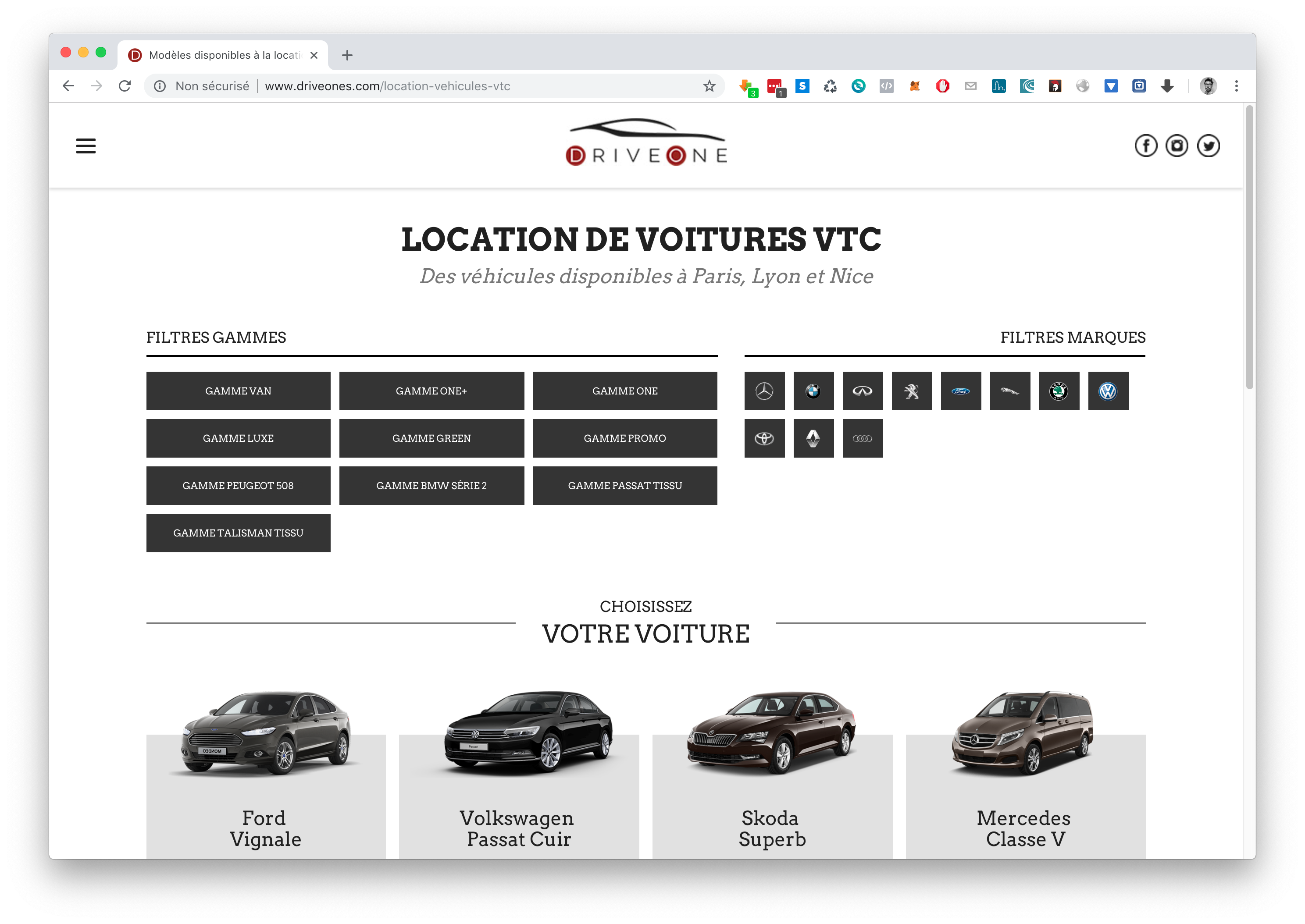Screen dimensions: 1305x924
Task: Filter by Gamme Promo
Action: (x=625, y=438)
